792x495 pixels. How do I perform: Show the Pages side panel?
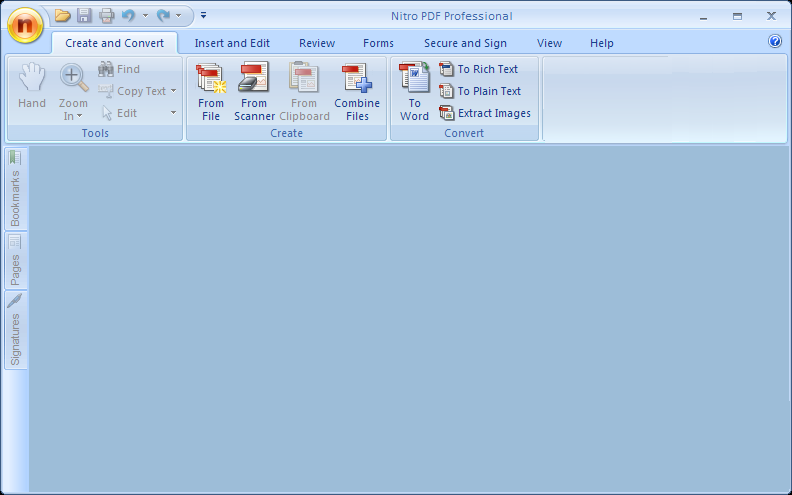pyautogui.click(x=16, y=261)
